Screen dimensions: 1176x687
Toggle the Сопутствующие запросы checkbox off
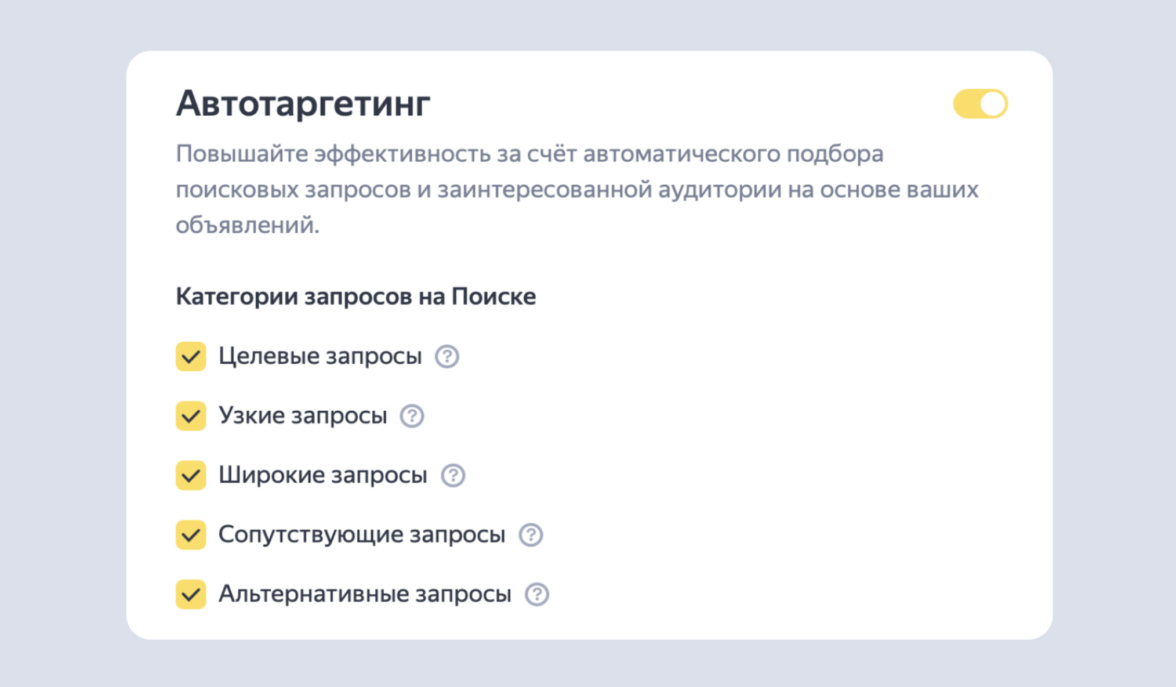pyautogui.click(x=191, y=535)
